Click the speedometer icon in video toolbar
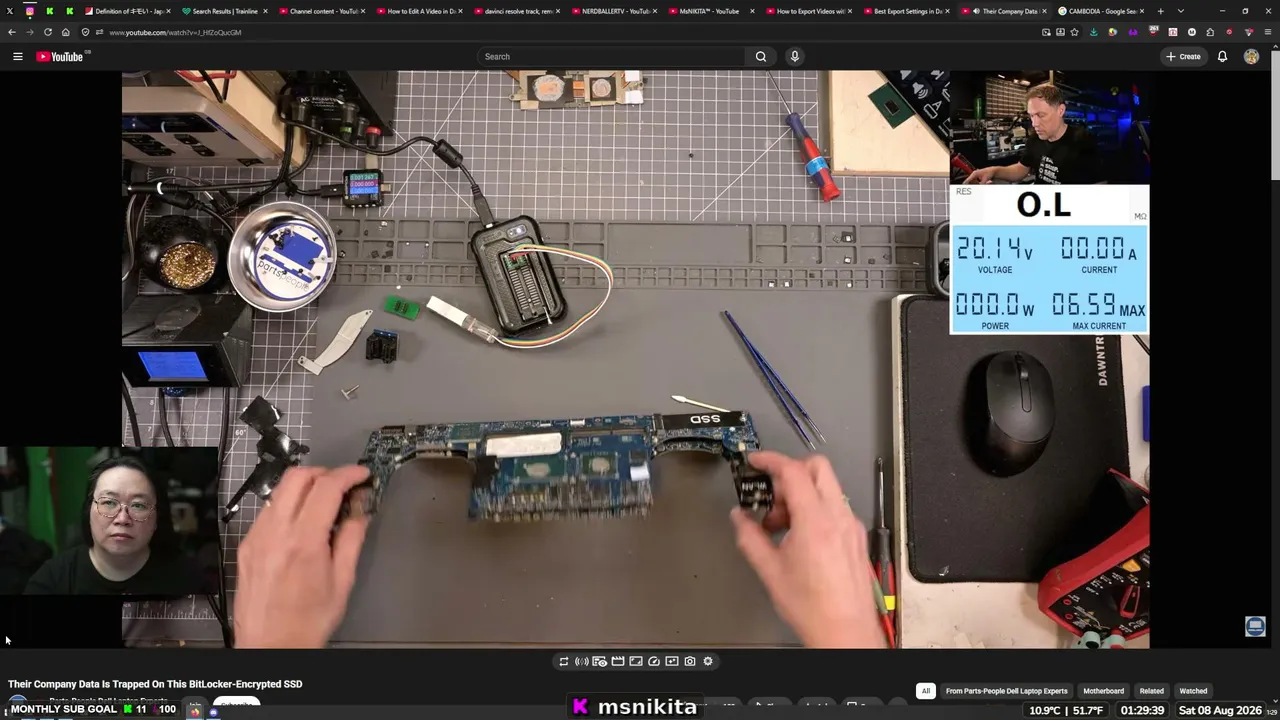 pyautogui.click(x=654, y=661)
